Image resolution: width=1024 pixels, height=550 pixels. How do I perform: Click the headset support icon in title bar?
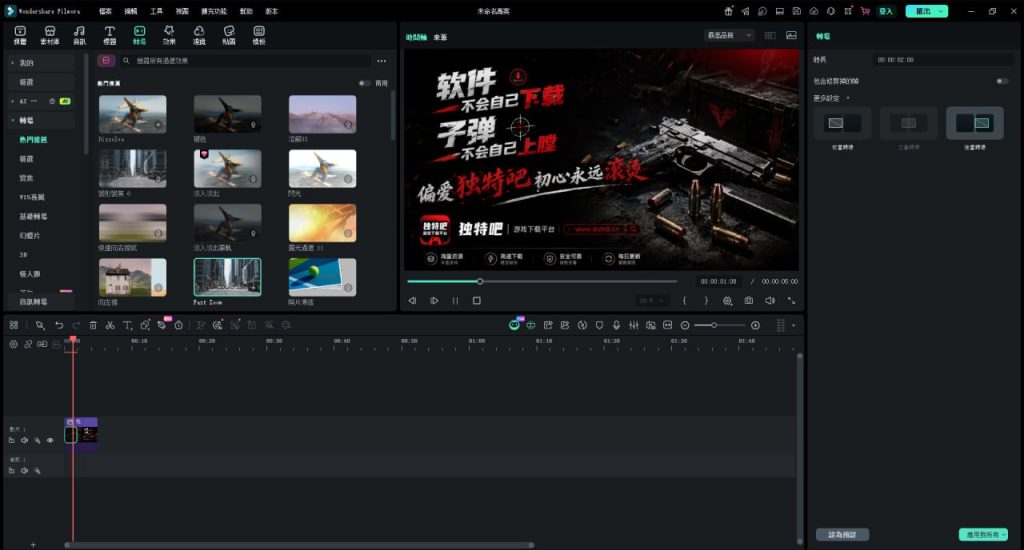pos(831,11)
